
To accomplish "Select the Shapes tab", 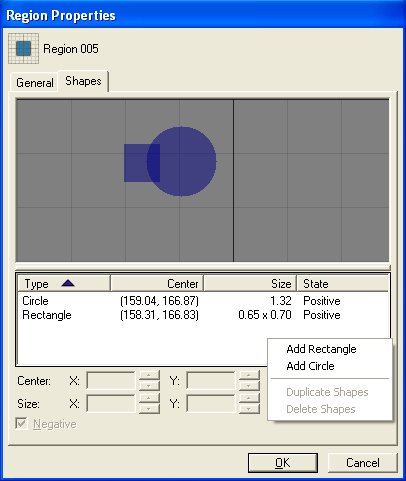I will pos(83,81).
